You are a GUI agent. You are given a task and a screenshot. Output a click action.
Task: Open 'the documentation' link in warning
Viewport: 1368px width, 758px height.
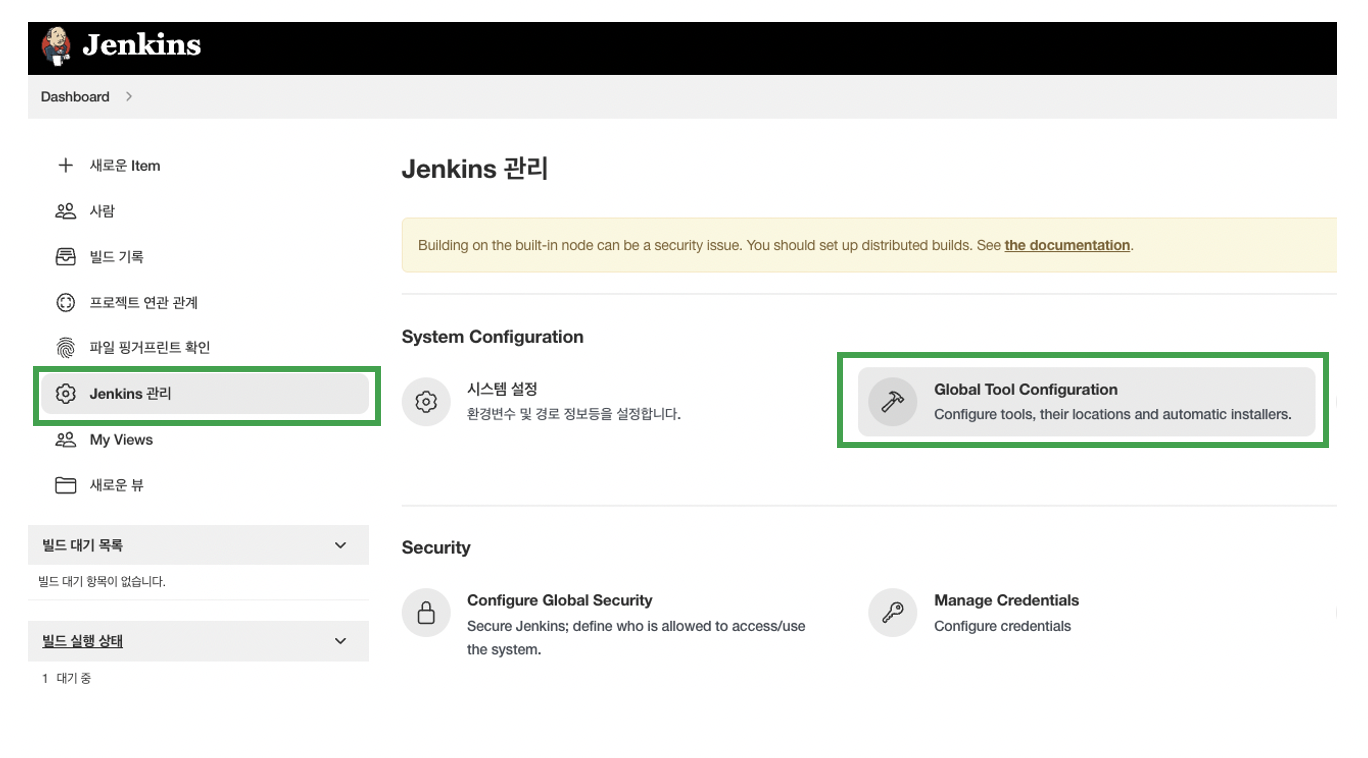1067,245
